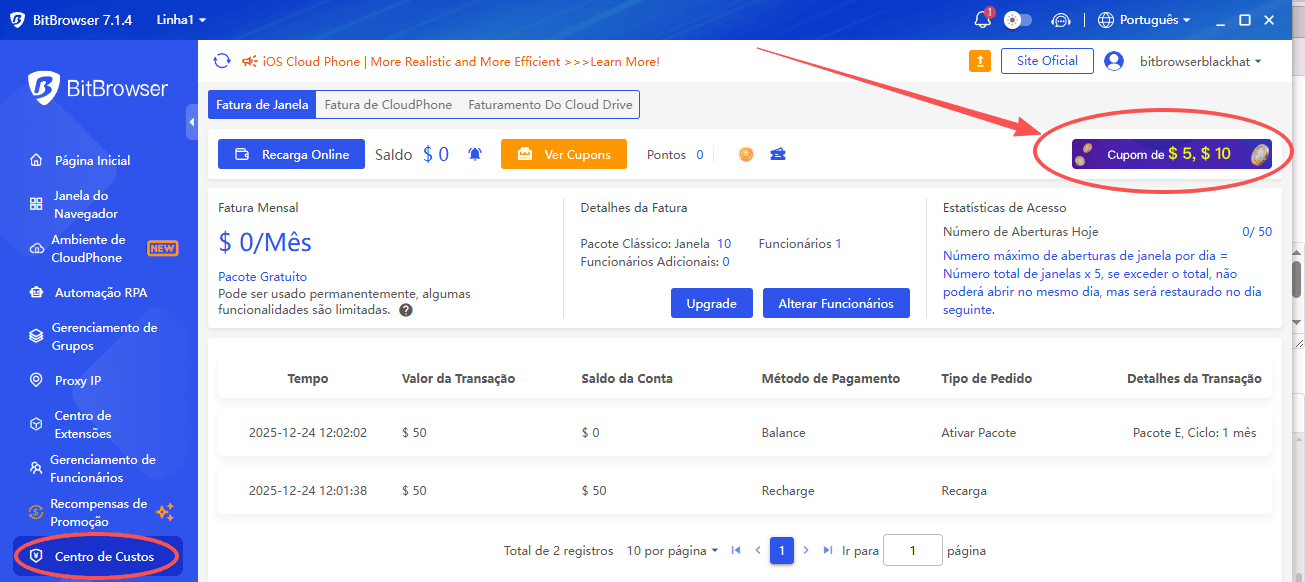Viewport: 1305px width, 582px height.
Task: Jump to first page arrow
Action: tap(736, 550)
